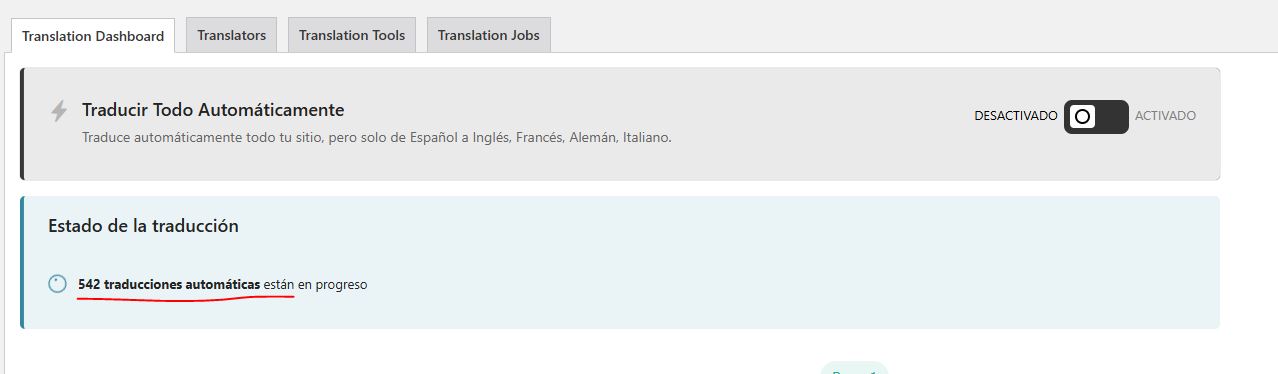Click the red underline beneath the translations count
This screenshot has height=374, width=1278.
tap(186, 297)
